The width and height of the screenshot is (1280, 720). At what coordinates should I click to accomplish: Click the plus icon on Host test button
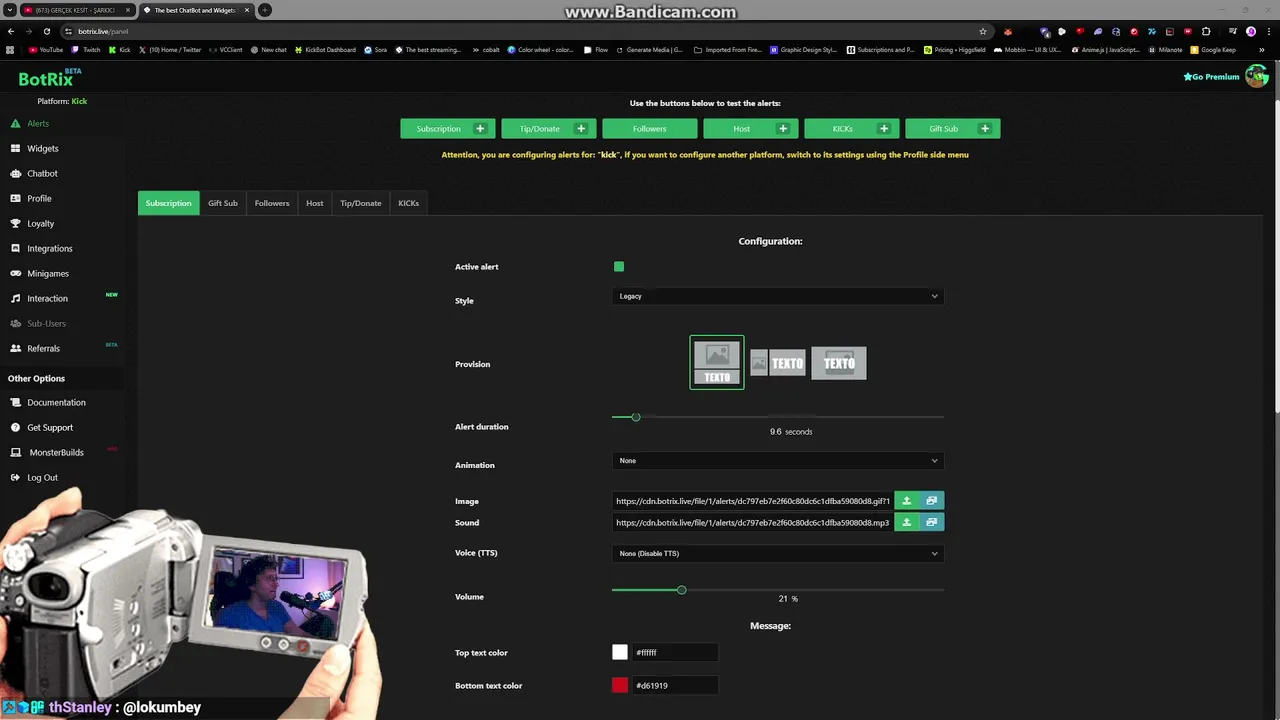pos(783,128)
